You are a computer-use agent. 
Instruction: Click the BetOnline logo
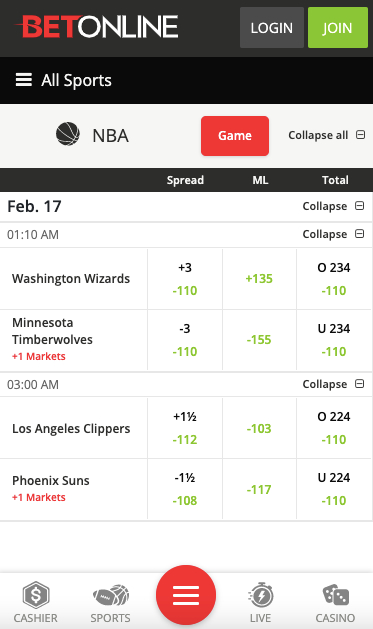[x=97, y=26]
